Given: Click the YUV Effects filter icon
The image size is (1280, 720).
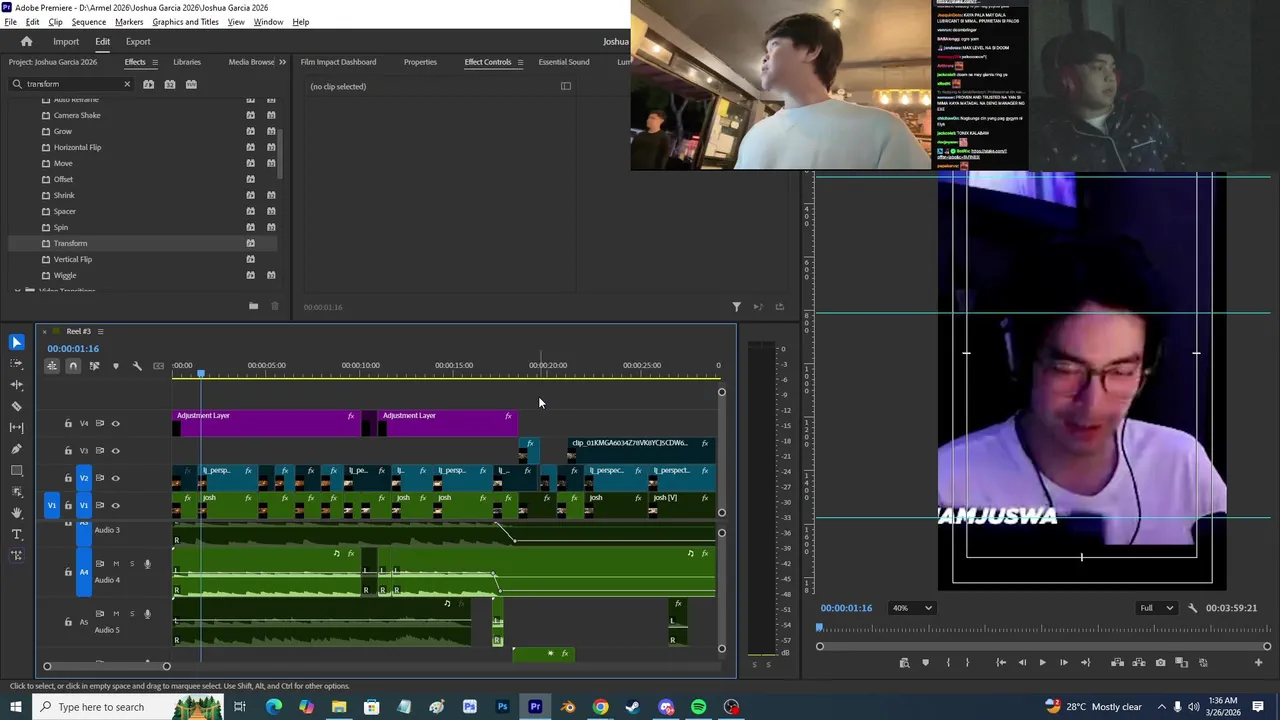Looking at the screenshot, I should pos(192,84).
